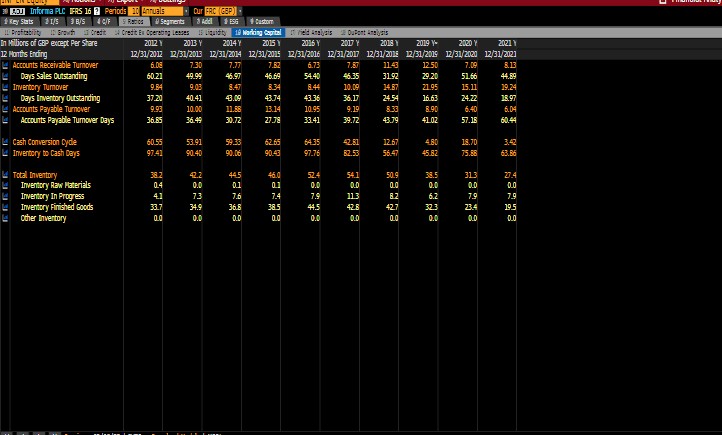Click the 2012 Y column header
The width and height of the screenshot is (722, 435).
tap(153, 43)
